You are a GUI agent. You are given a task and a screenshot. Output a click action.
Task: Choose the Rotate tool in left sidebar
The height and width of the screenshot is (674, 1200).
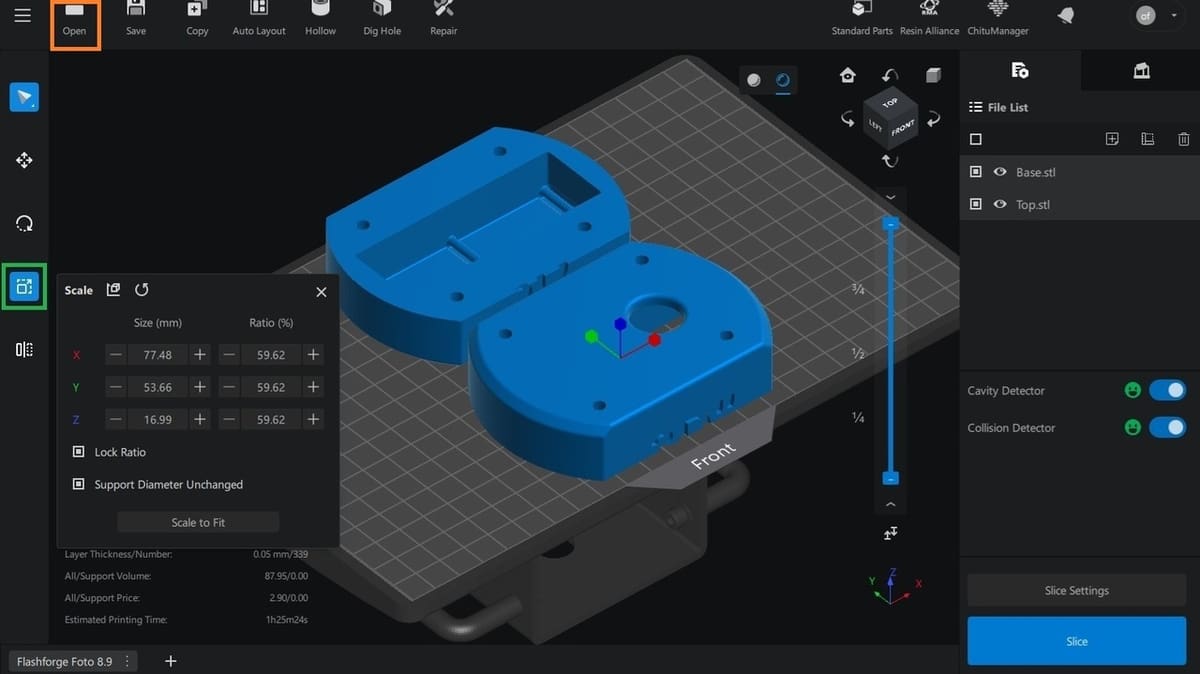[x=24, y=224]
